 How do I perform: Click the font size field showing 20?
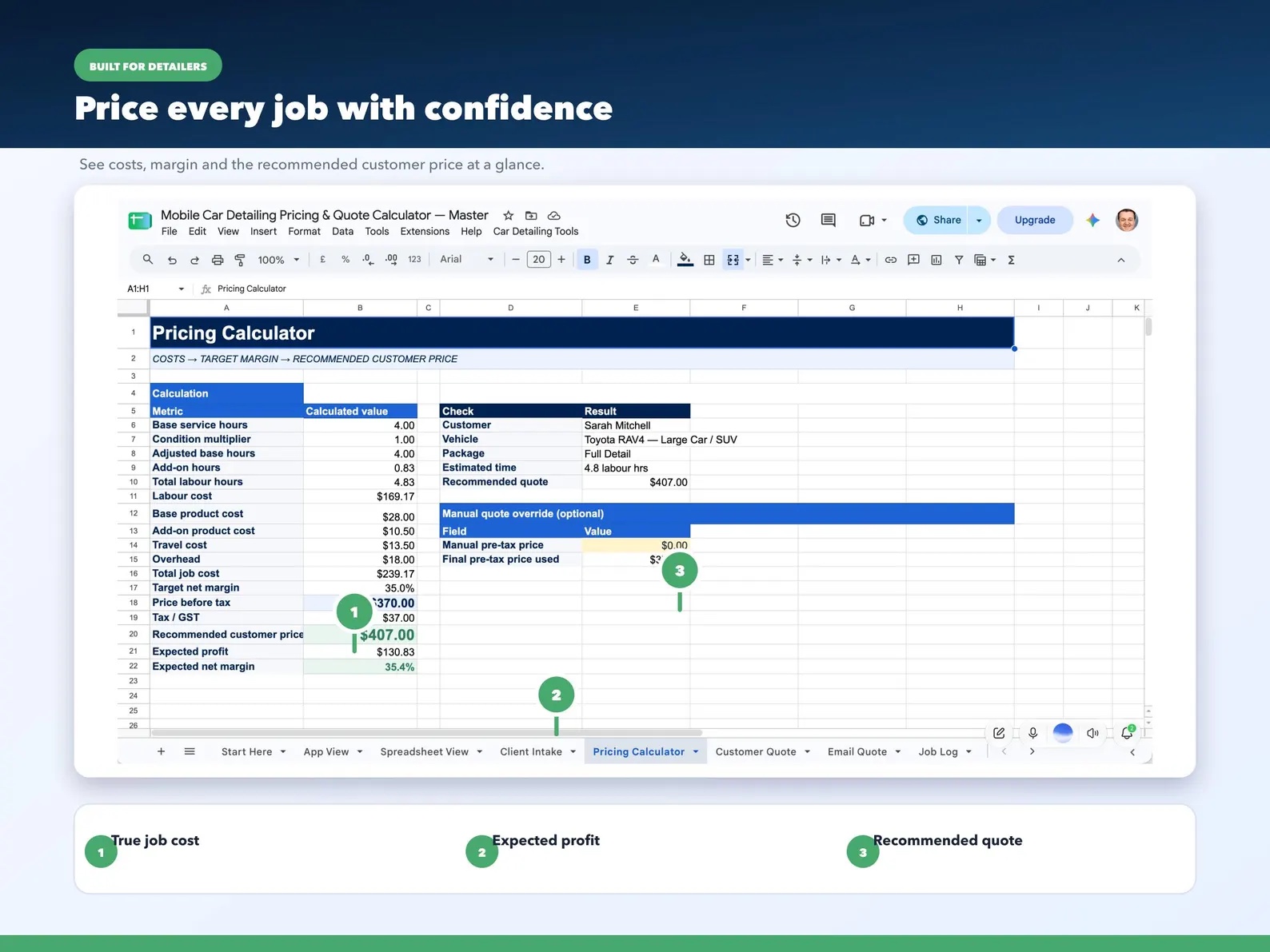[539, 260]
